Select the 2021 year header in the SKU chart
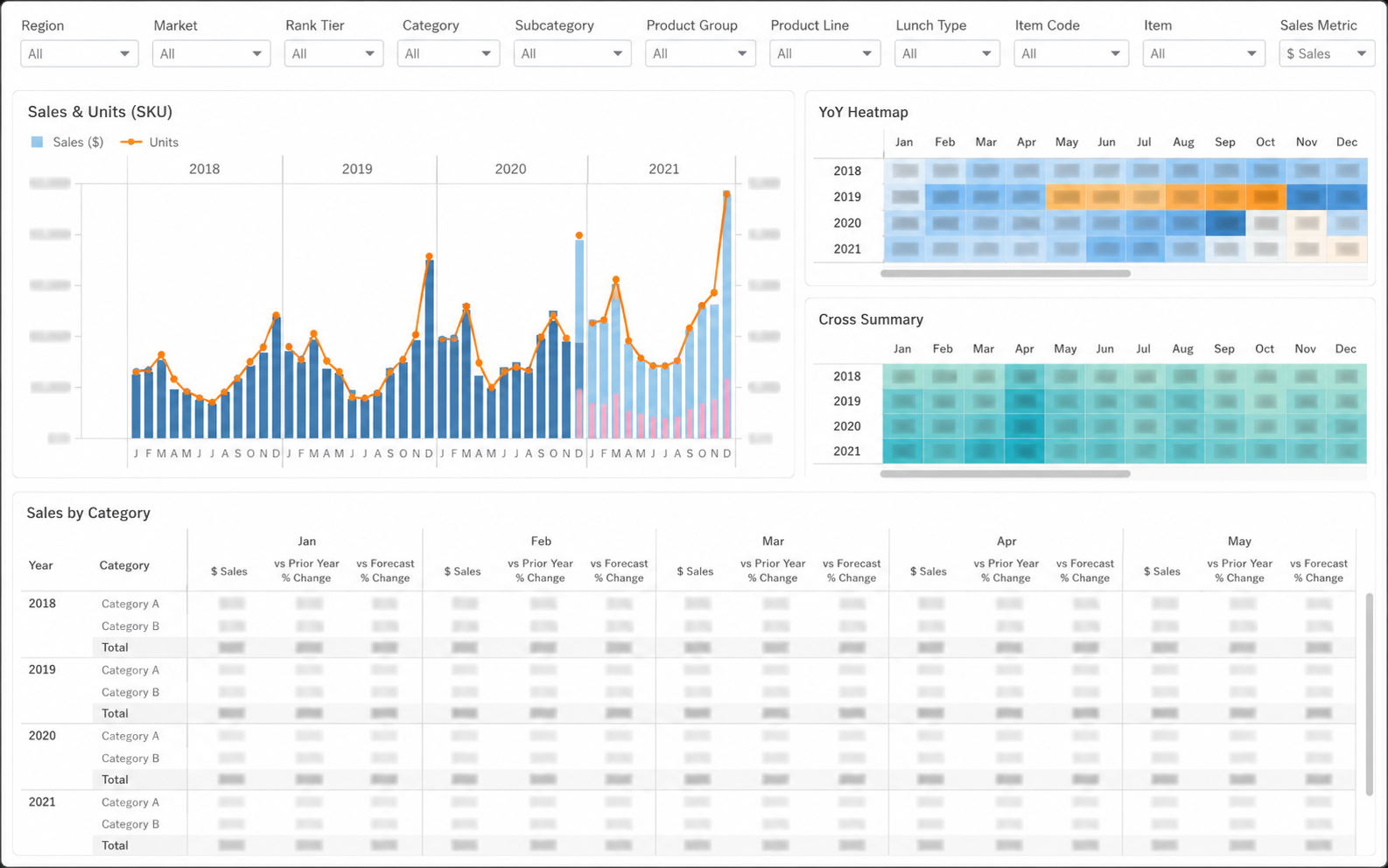1388x868 pixels. click(x=663, y=169)
